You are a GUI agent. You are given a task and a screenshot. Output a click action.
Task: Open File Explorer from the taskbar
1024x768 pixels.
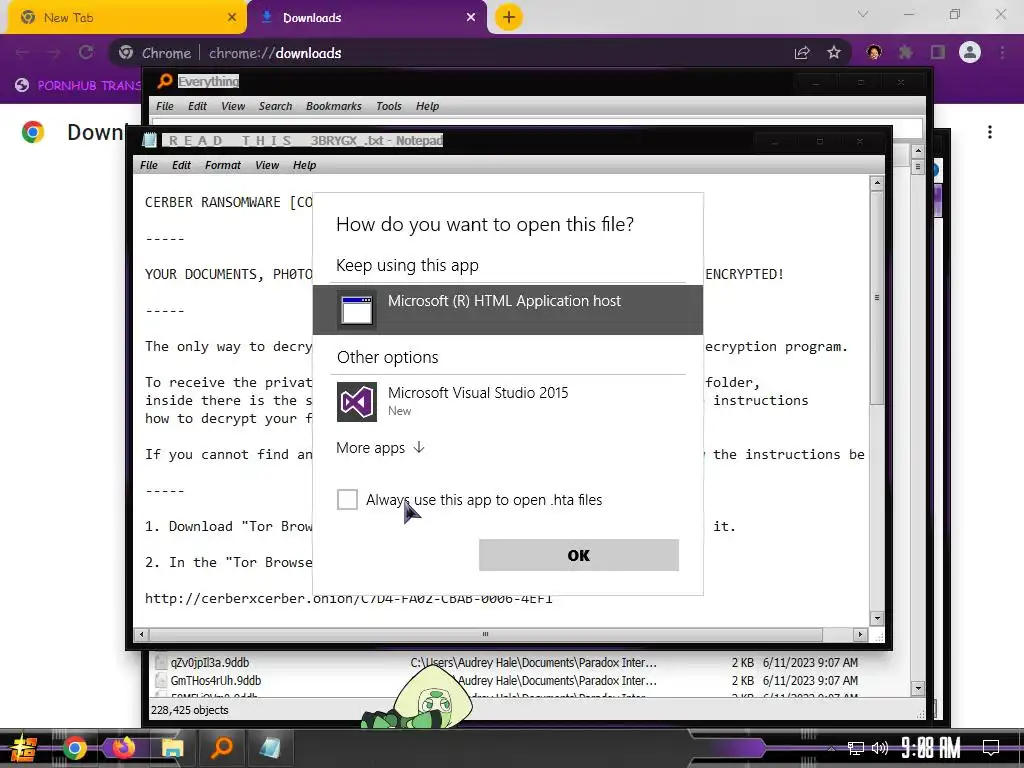tap(172, 748)
